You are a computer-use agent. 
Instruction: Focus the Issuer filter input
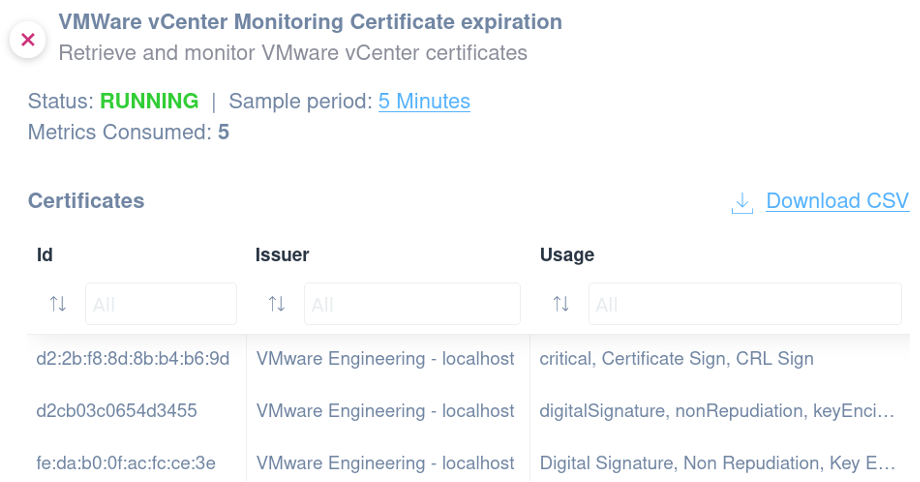pos(412,304)
